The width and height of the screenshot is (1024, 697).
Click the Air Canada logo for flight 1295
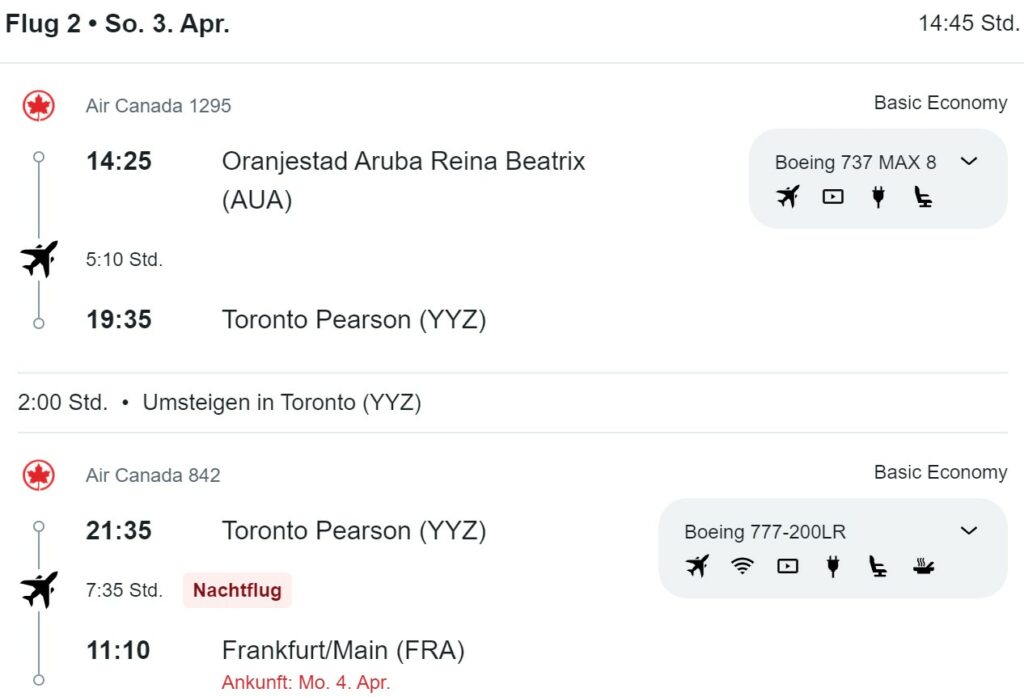[39, 106]
